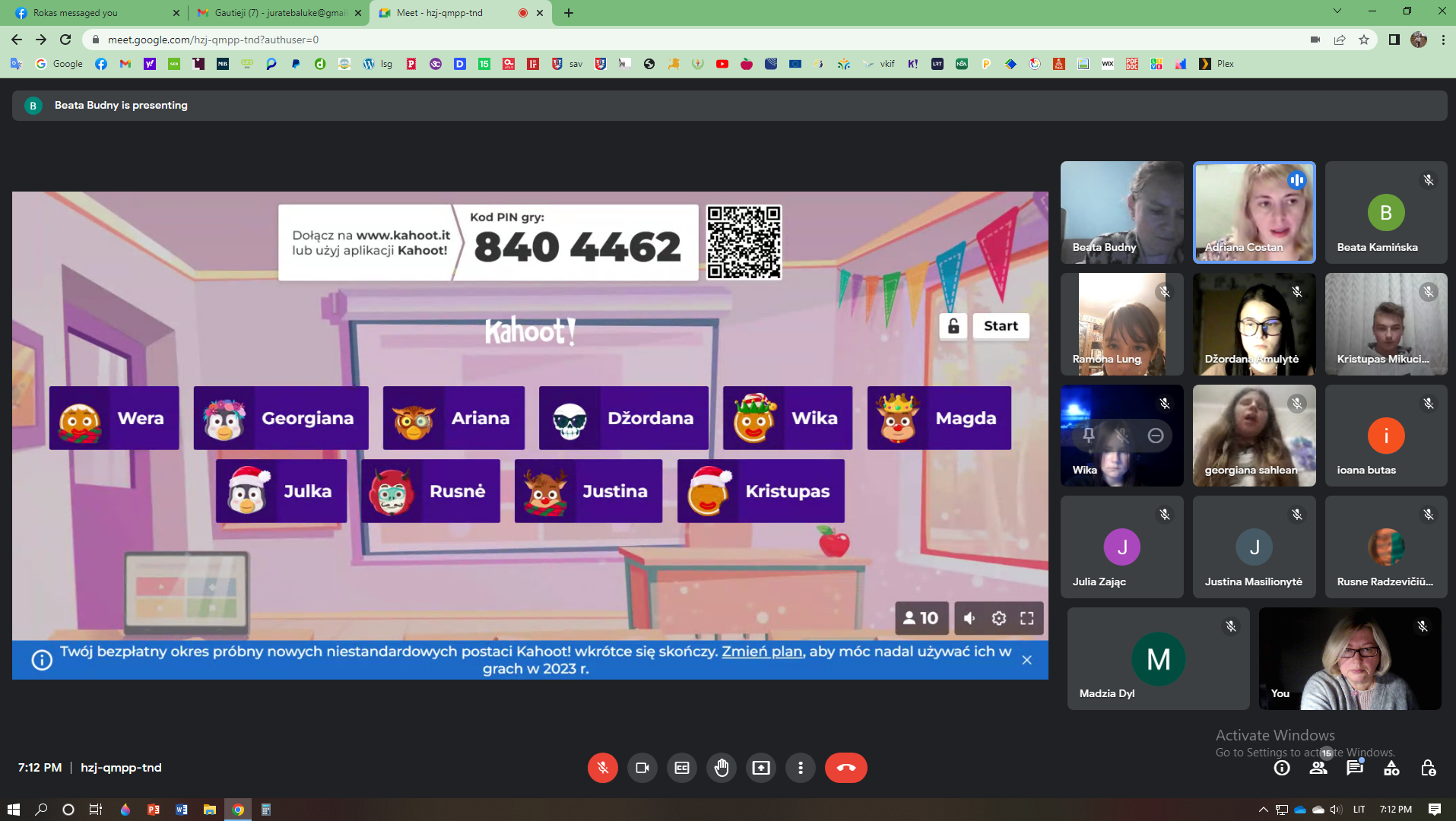Raise hand in the meeting
The height and width of the screenshot is (821, 1456).
[722, 768]
